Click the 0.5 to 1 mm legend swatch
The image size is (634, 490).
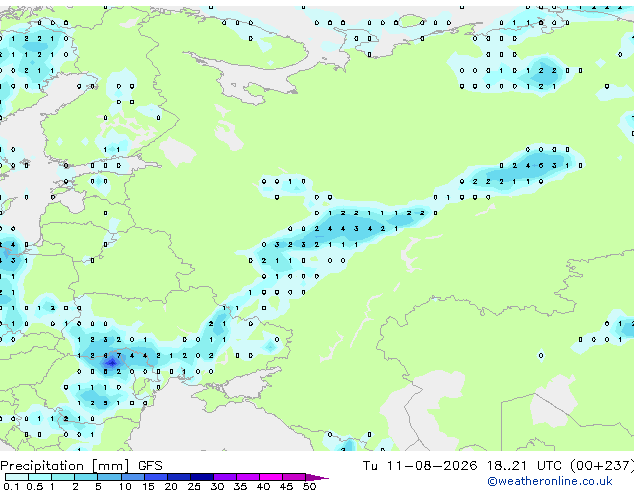click(40, 477)
